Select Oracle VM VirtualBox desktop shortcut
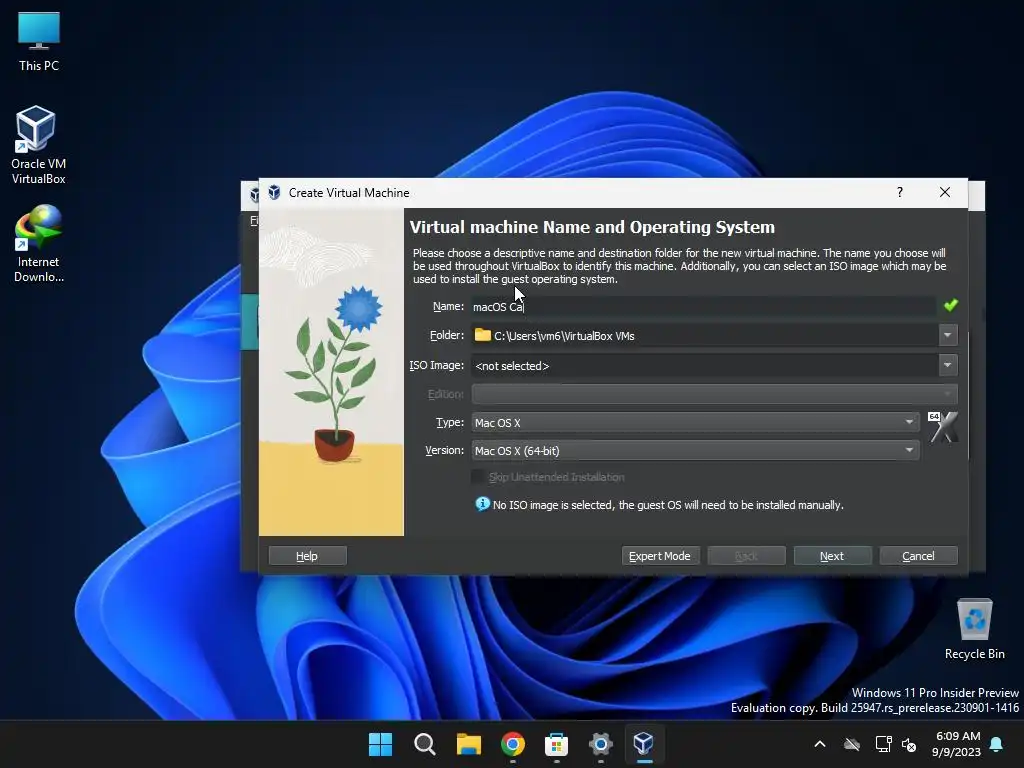Screen dimensions: 1024x768 pos(38,145)
